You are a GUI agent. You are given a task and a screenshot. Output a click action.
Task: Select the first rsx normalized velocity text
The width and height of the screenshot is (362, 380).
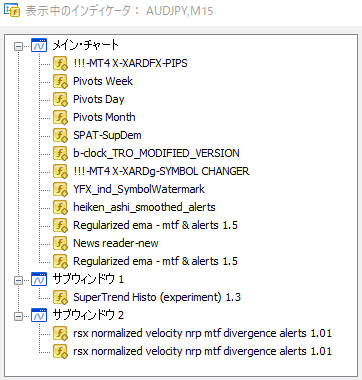pos(202,333)
